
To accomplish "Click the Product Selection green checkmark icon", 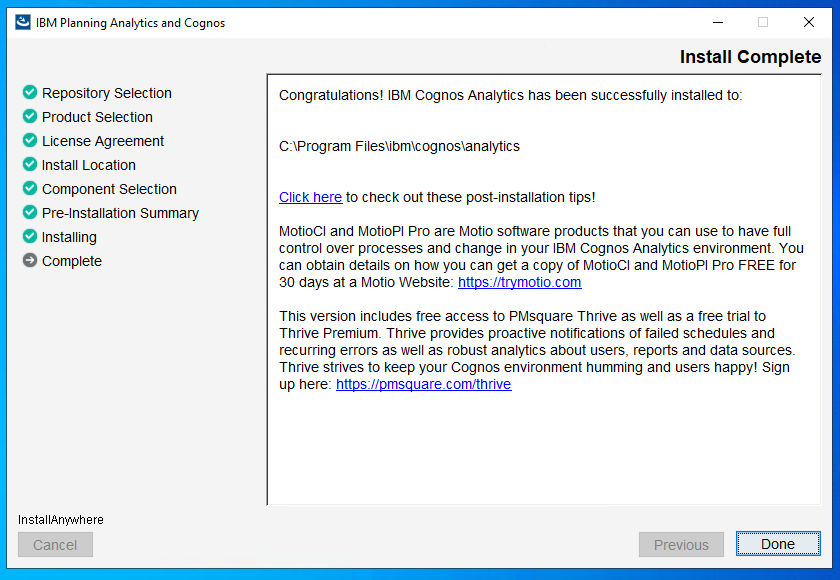I will pyautogui.click(x=30, y=116).
